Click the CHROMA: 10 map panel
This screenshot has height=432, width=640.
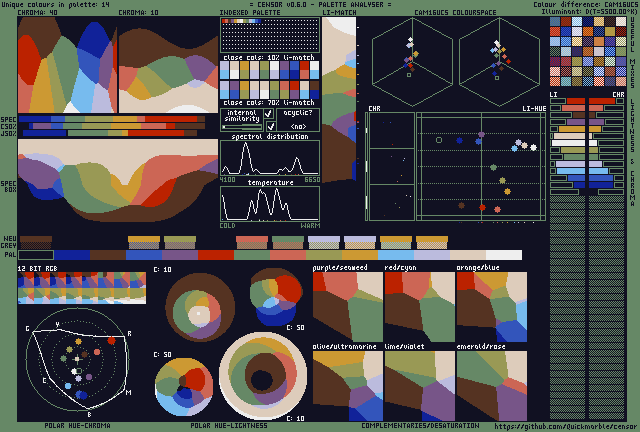[168, 65]
